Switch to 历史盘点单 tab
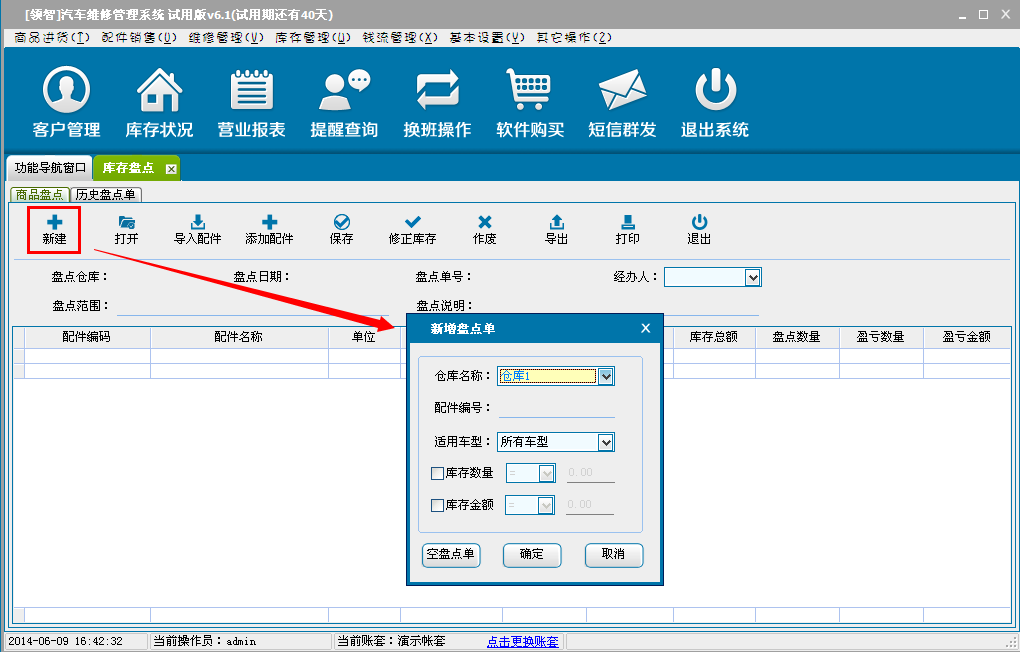 105,195
